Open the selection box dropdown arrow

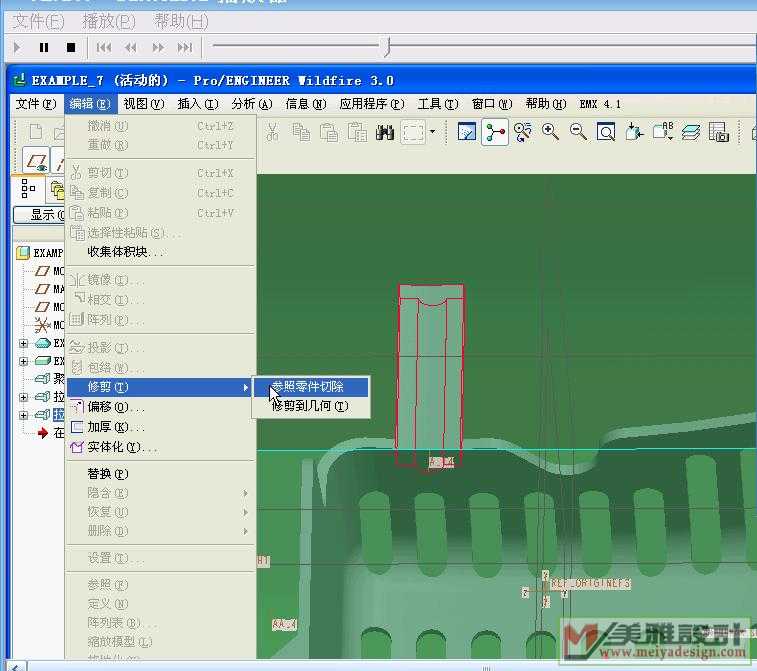tap(433, 131)
